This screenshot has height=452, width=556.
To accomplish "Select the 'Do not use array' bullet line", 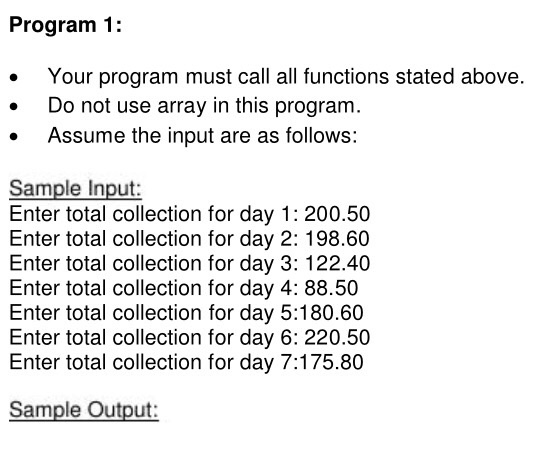I will (x=204, y=106).
